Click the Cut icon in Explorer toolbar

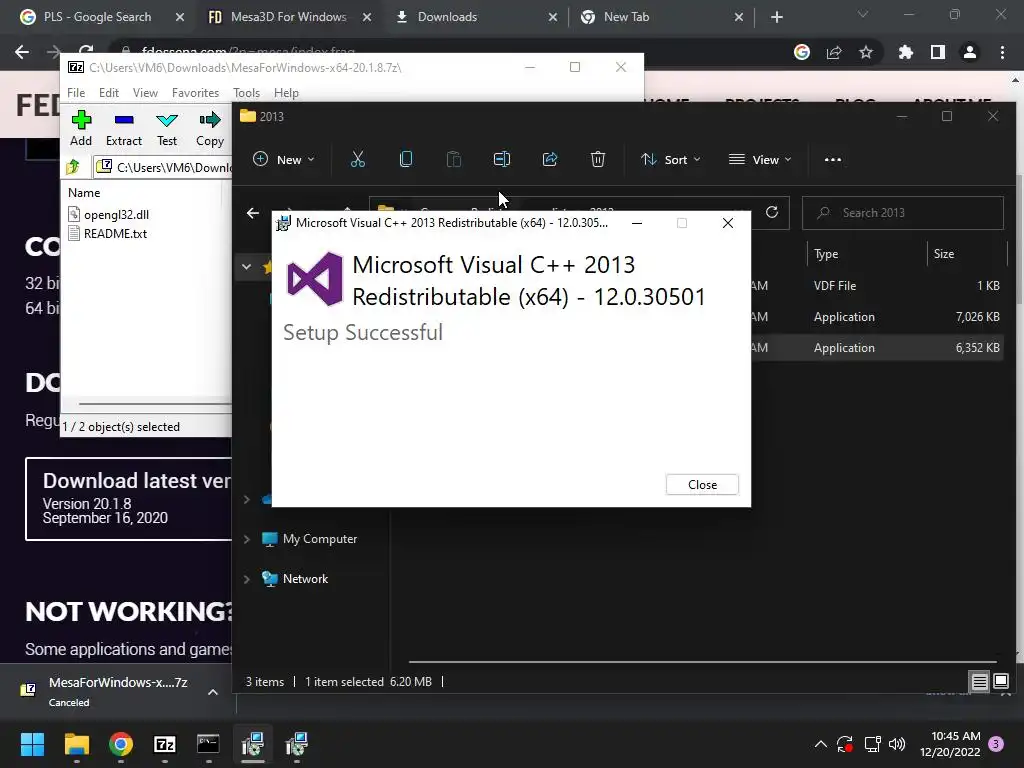pos(358,159)
